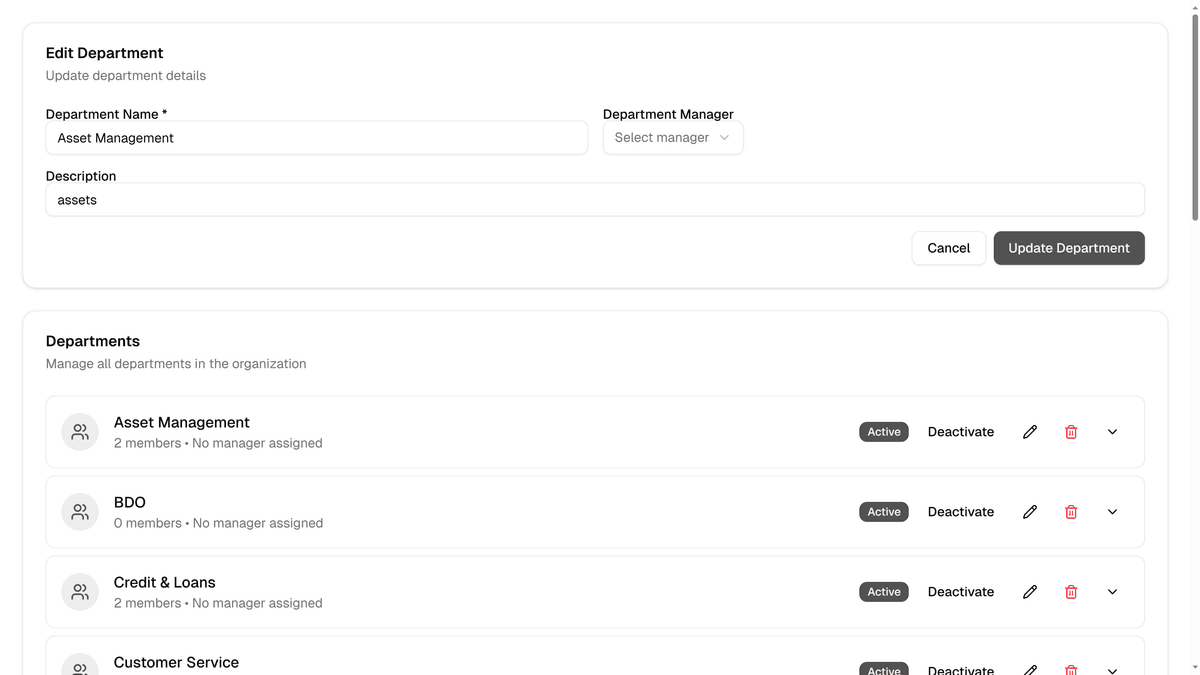Screen dimensions: 1200x675
Task: Click the Credit & Loans people icon
Action: (x=80, y=592)
